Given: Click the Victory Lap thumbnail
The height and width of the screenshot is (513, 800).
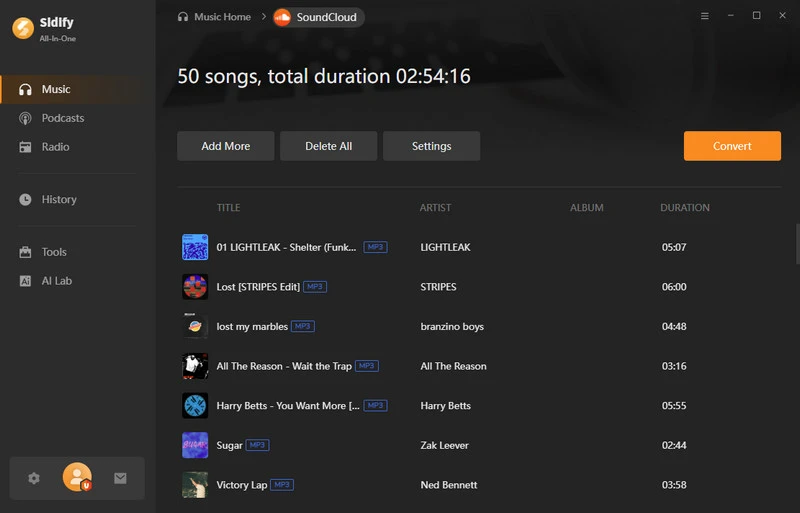Looking at the screenshot, I should pyautogui.click(x=195, y=485).
